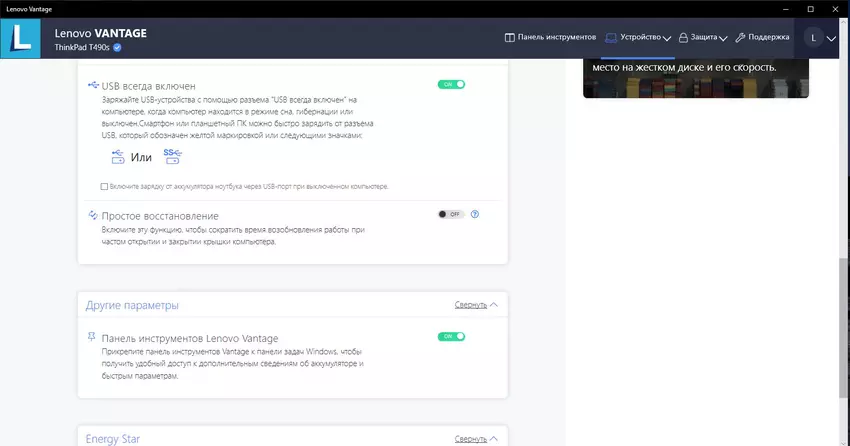Turn off Панель инструментов Lenovo Vantage toggle
Image resolution: width=850 pixels, height=446 pixels.
tap(451, 337)
